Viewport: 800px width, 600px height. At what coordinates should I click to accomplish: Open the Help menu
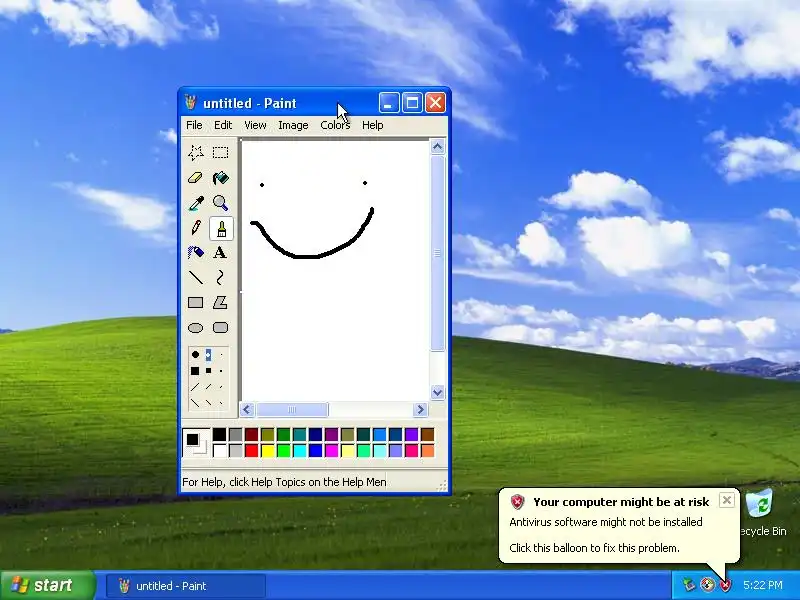coord(372,125)
